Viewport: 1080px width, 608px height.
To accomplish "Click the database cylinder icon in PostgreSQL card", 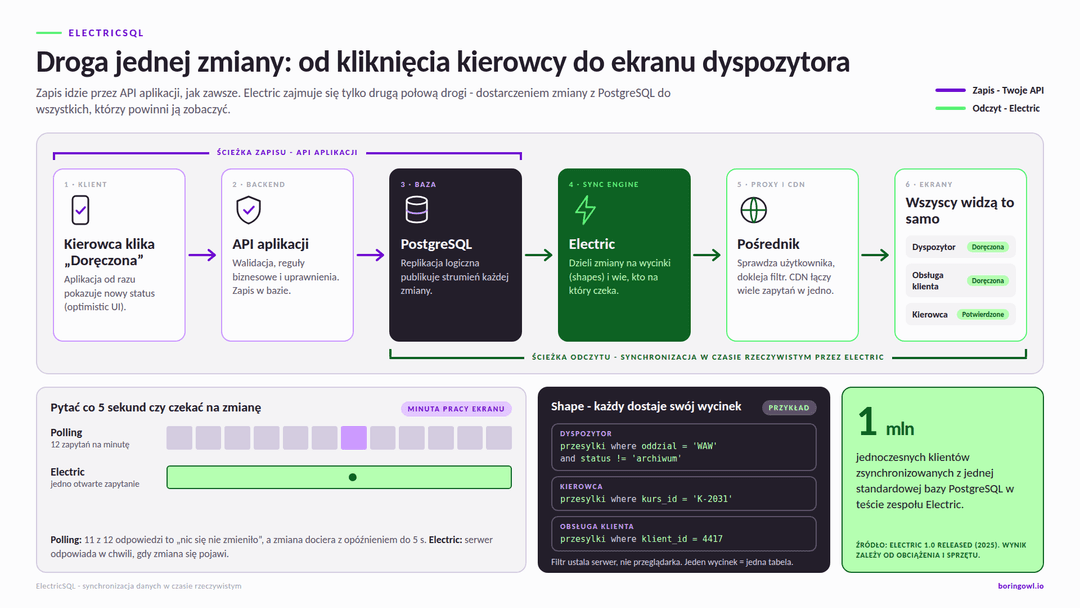I will [417, 210].
